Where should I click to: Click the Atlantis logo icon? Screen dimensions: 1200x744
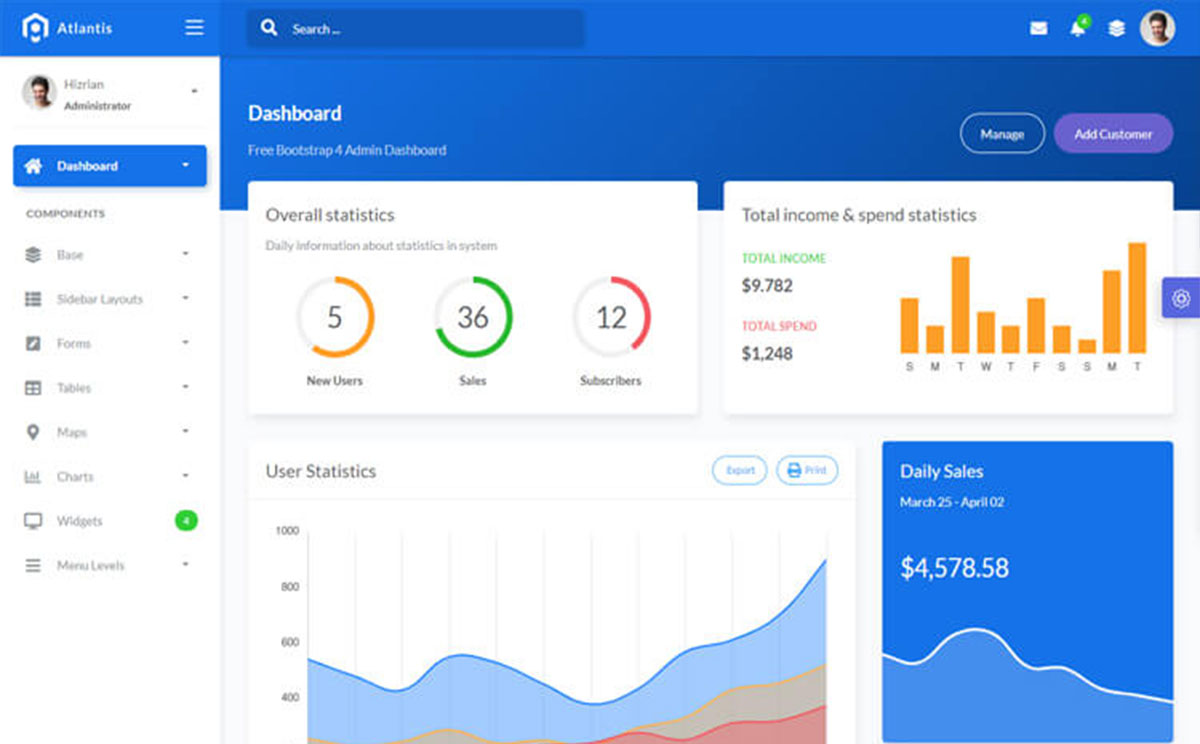35,28
